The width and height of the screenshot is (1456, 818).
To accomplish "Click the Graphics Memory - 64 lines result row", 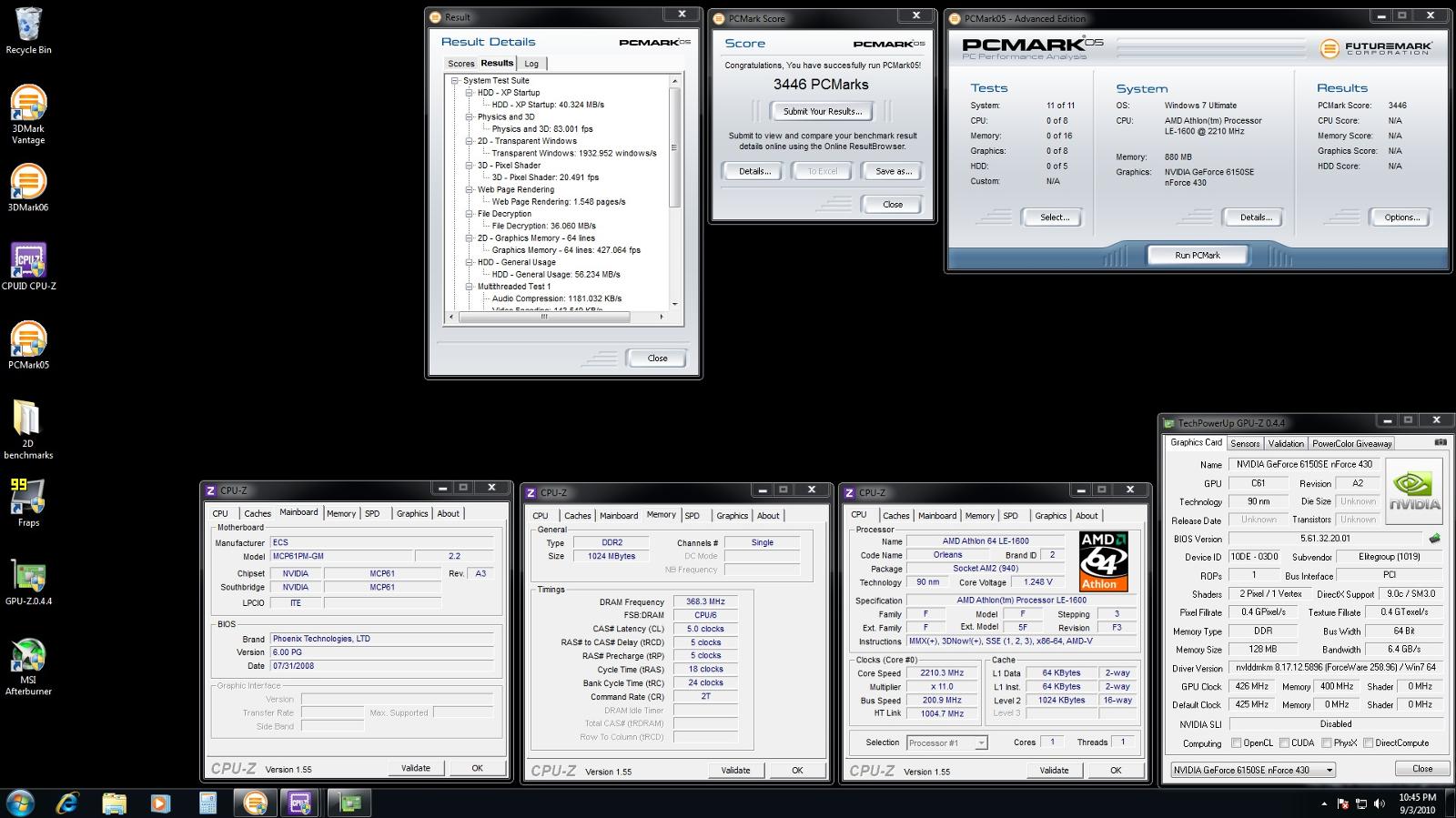I will [x=566, y=250].
